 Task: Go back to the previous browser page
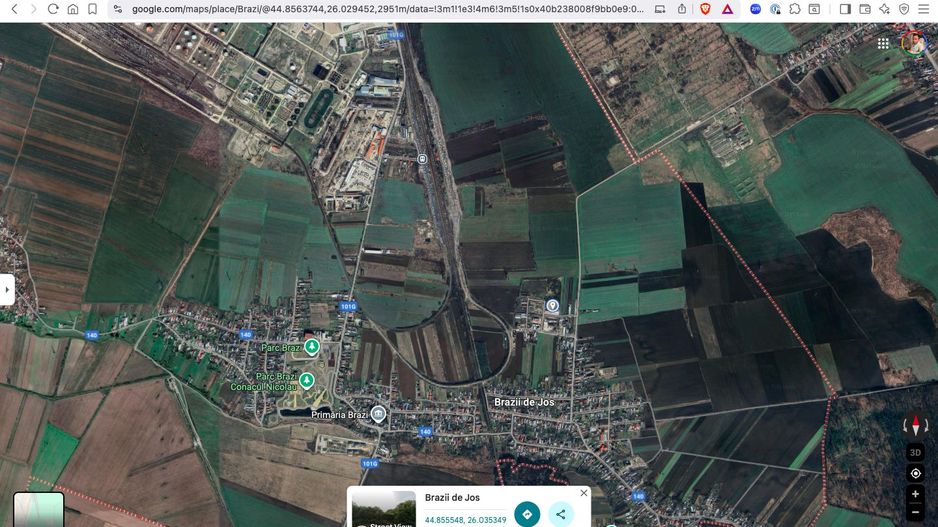(x=14, y=9)
